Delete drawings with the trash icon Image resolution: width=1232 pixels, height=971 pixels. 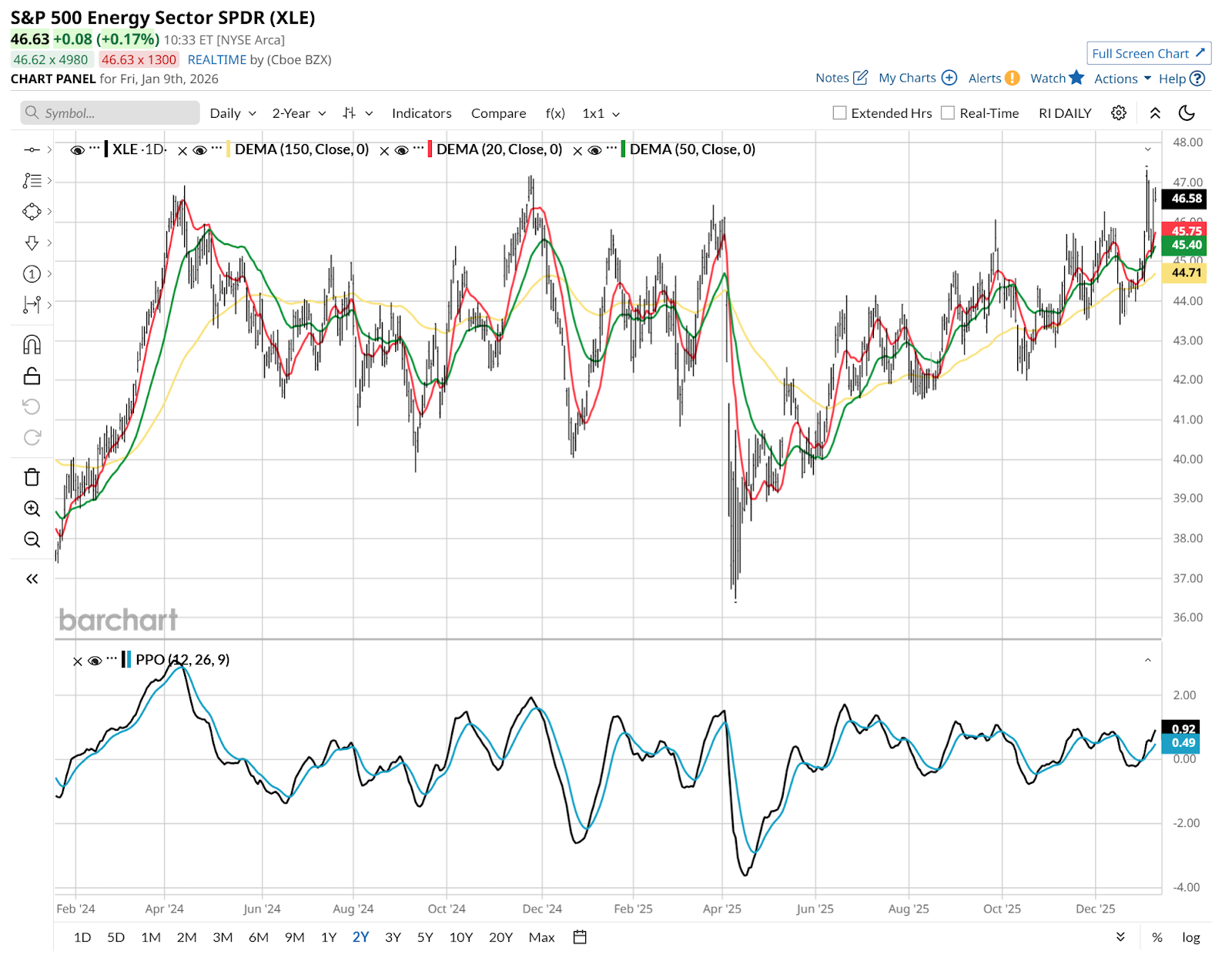[32, 477]
